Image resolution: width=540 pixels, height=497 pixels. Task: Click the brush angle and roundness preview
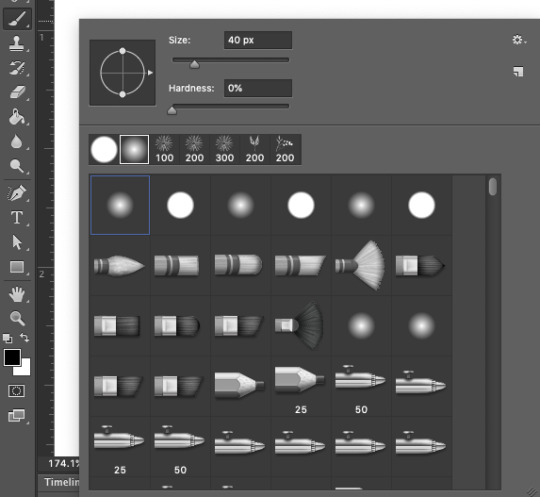[122, 73]
